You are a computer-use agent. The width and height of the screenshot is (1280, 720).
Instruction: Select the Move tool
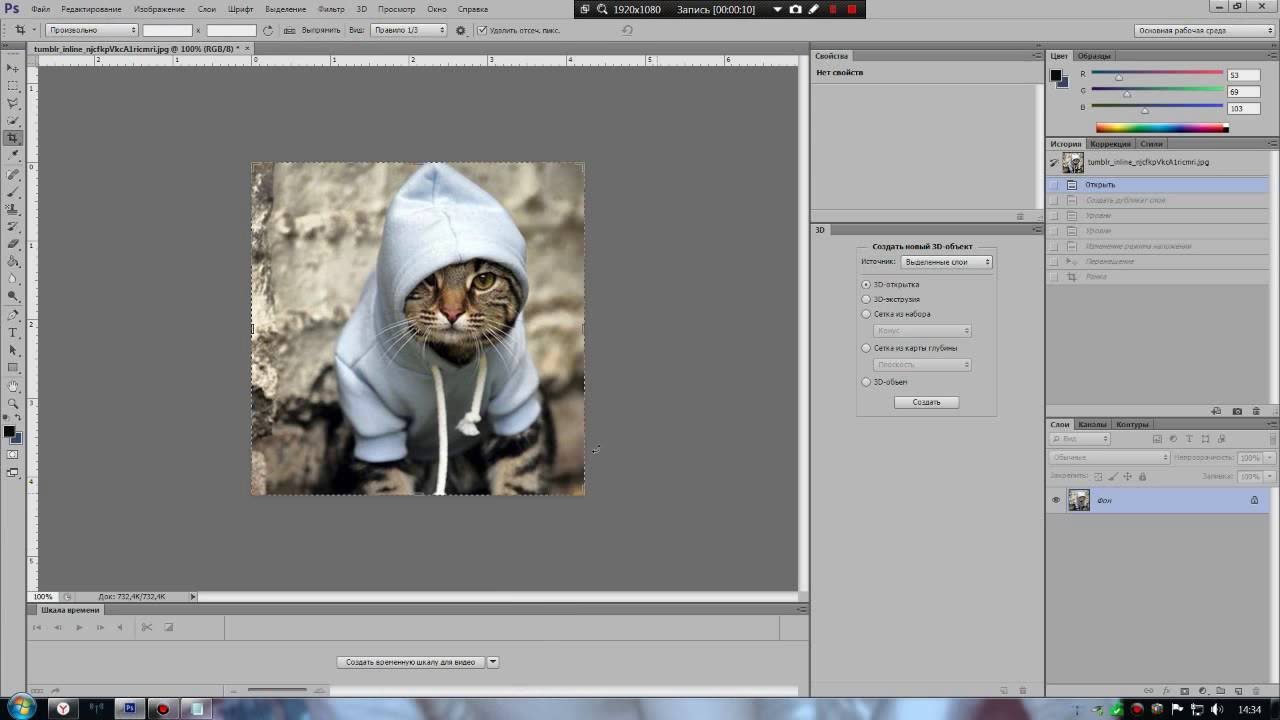[13, 68]
